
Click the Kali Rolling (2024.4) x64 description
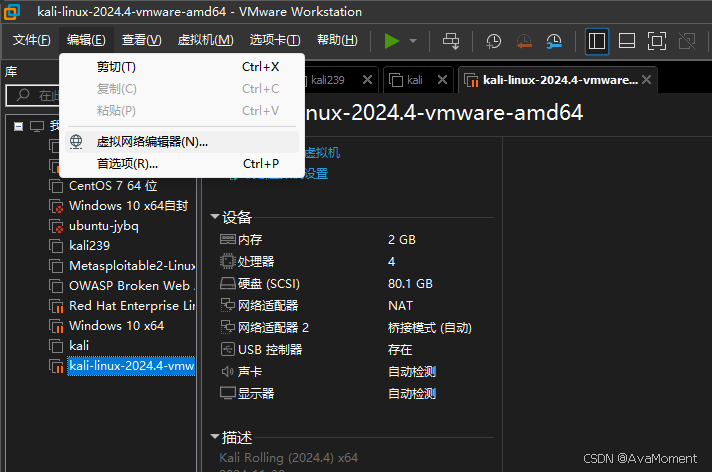pyautogui.click(x=289, y=457)
